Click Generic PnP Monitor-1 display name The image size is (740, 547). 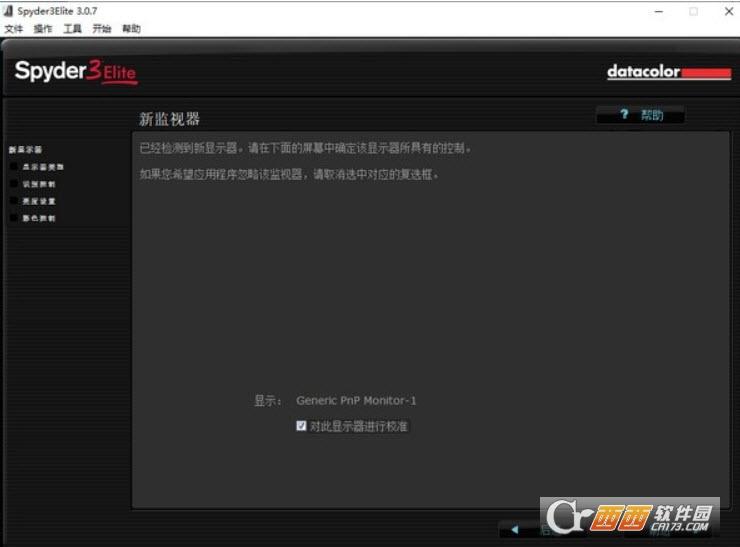point(356,401)
